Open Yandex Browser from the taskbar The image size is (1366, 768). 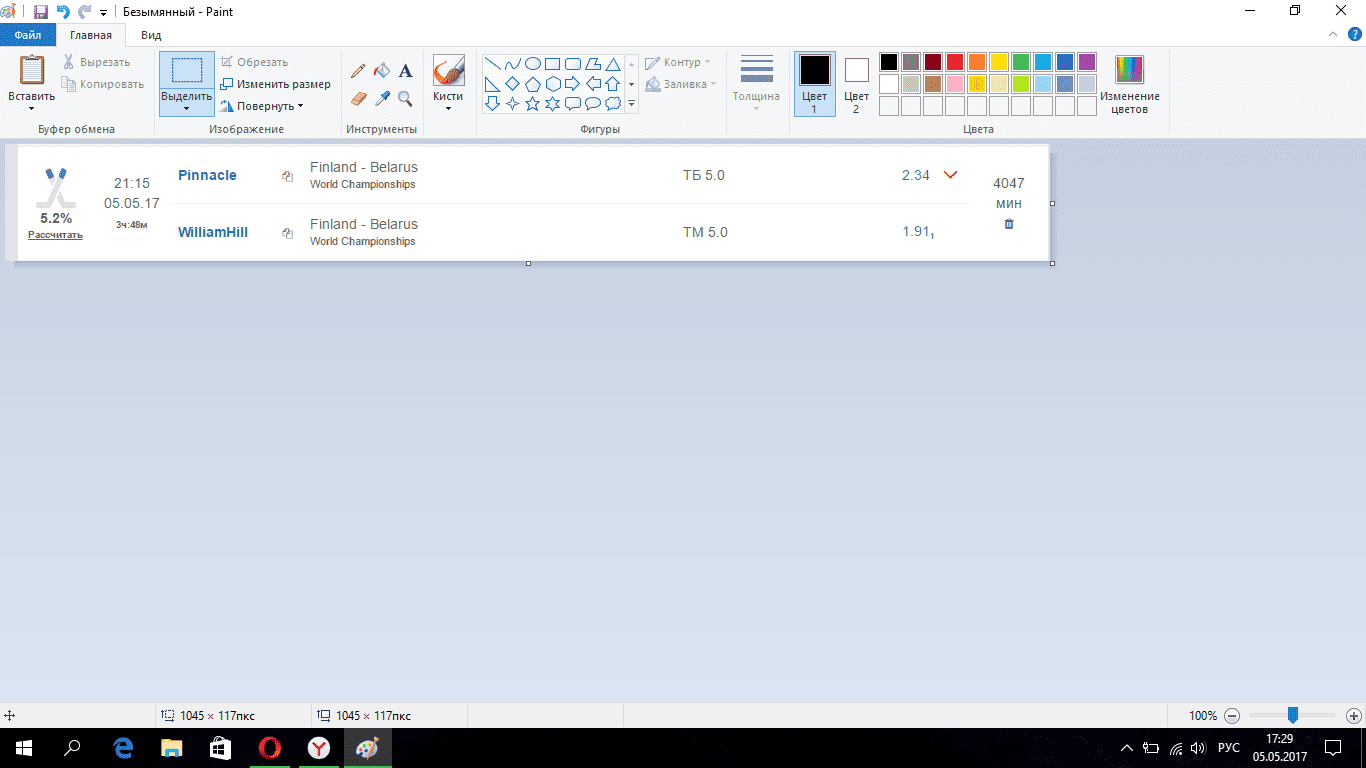(318, 748)
